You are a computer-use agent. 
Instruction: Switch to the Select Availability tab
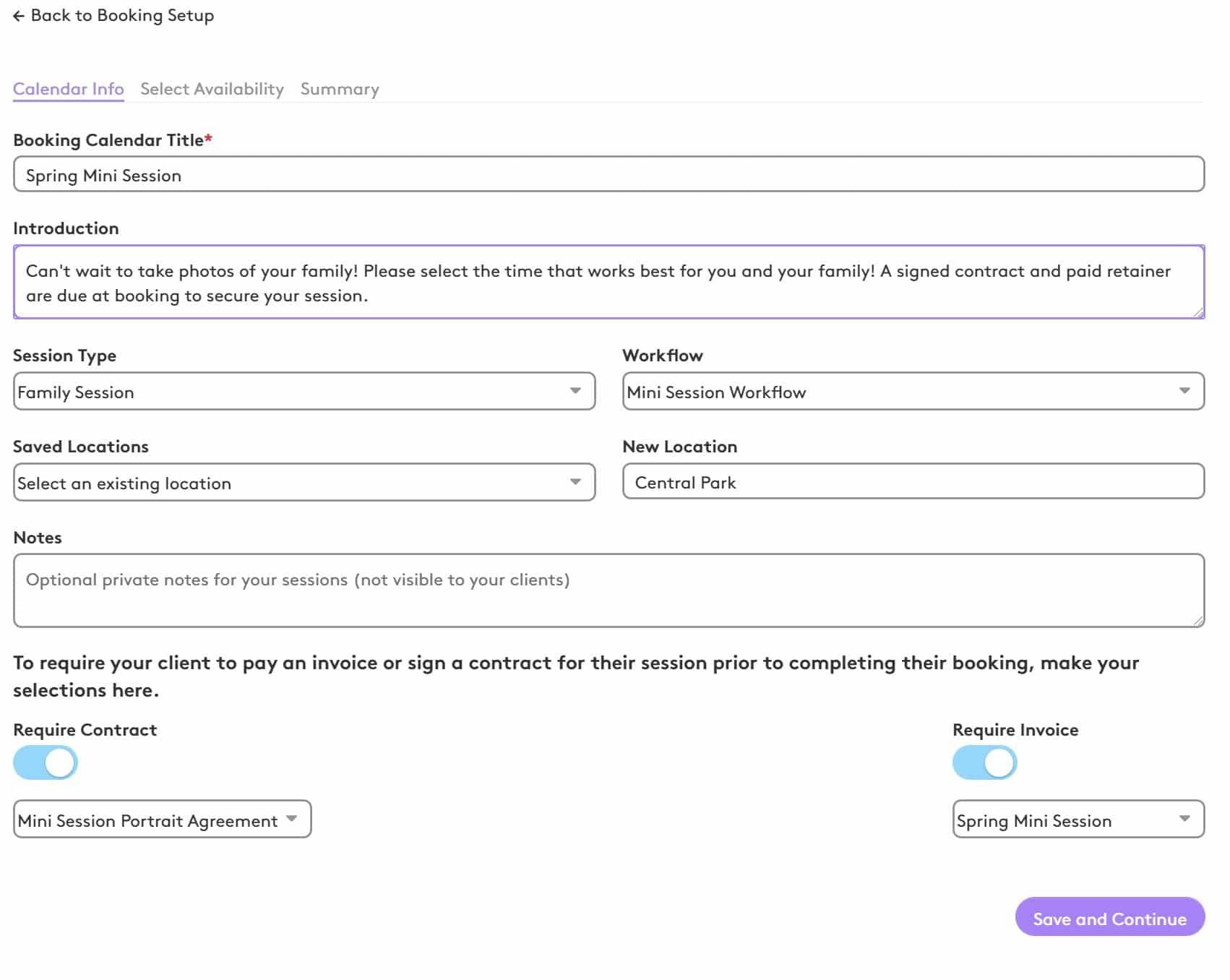[212, 89]
